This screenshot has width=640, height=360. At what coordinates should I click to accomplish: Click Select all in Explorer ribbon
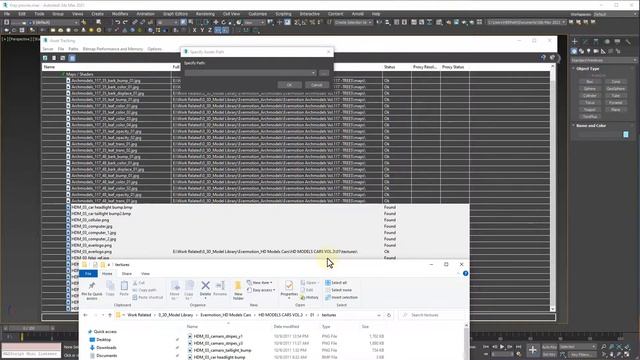click(x=336, y=282)
